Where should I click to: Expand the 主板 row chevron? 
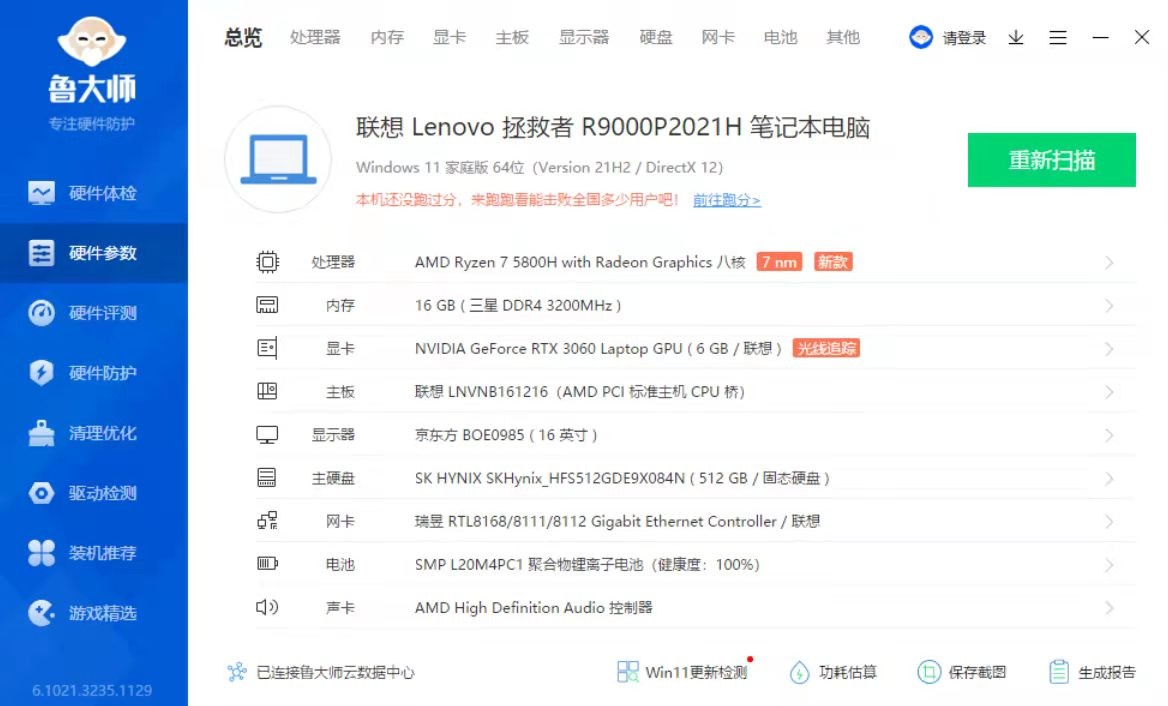tap(1109, 392)
